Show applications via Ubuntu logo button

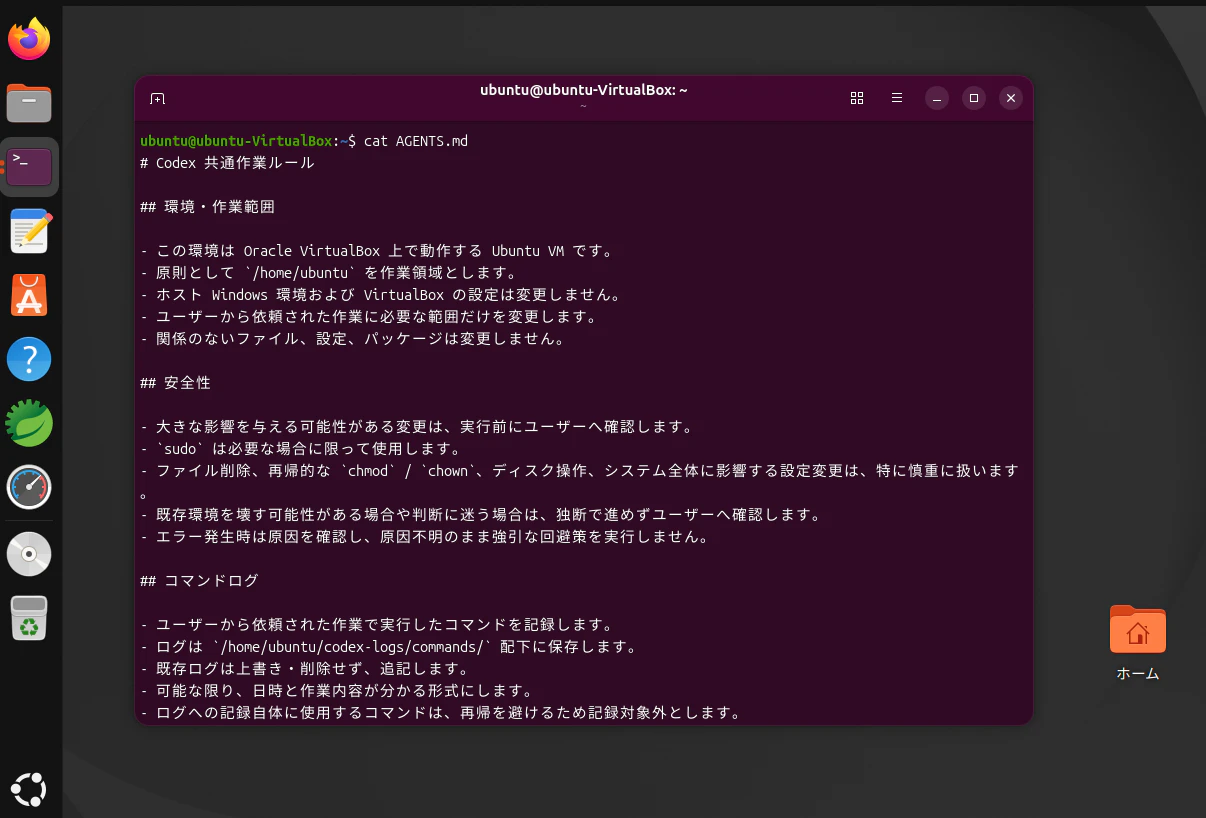[x=29, y=789]
